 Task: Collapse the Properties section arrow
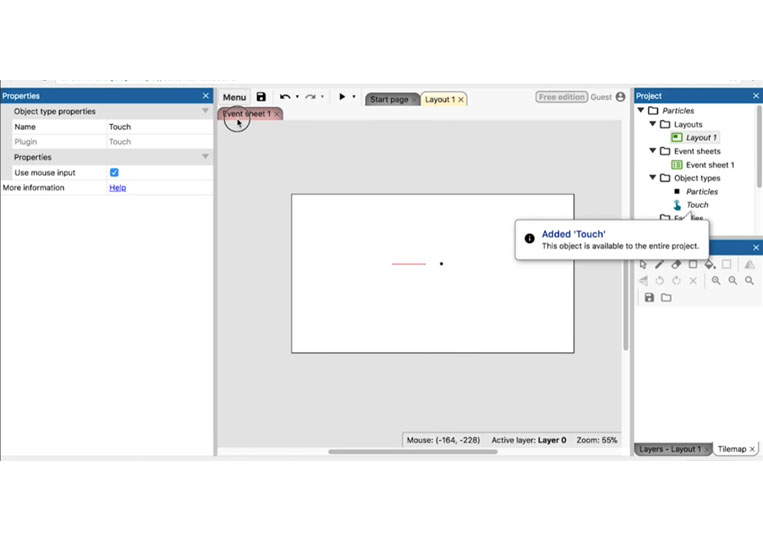(205, 157)
